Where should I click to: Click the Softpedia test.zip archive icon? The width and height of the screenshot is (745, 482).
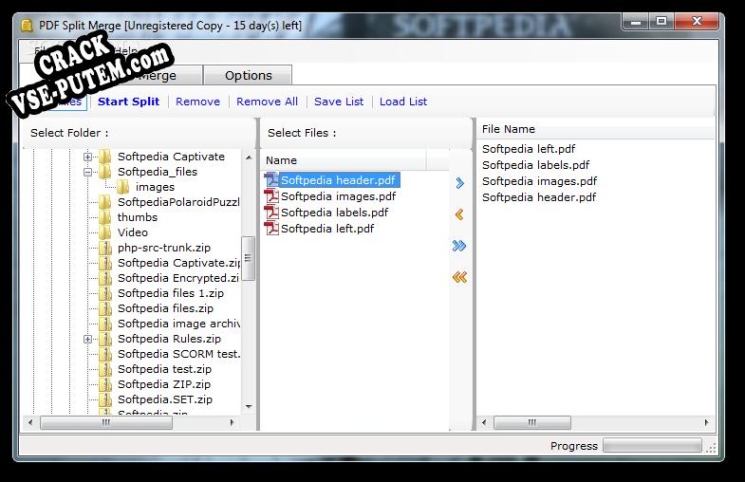click(x=105, y=369)
